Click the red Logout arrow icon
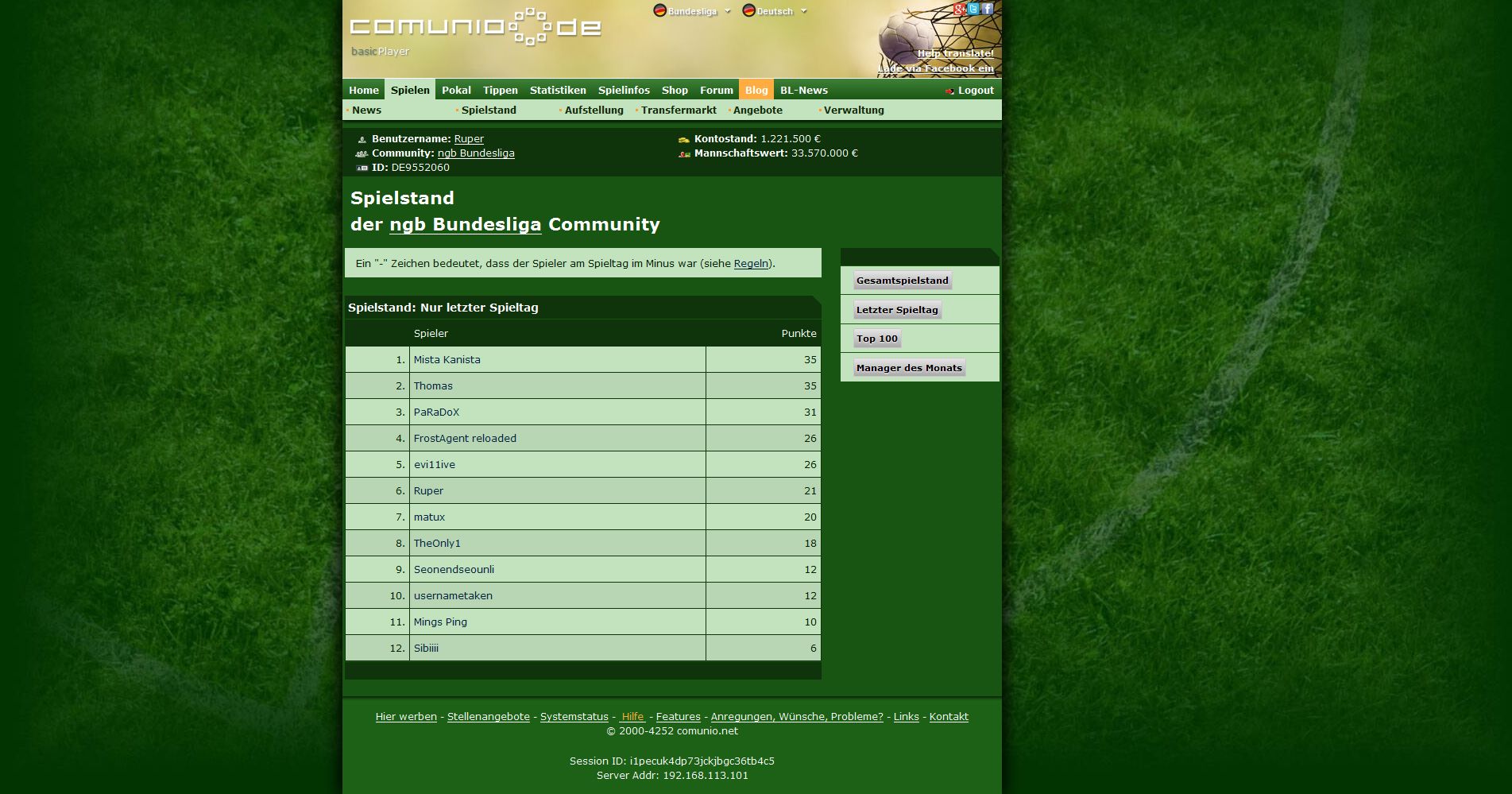The height and width of the screenshot is (794, 1512). coord(949,91)
